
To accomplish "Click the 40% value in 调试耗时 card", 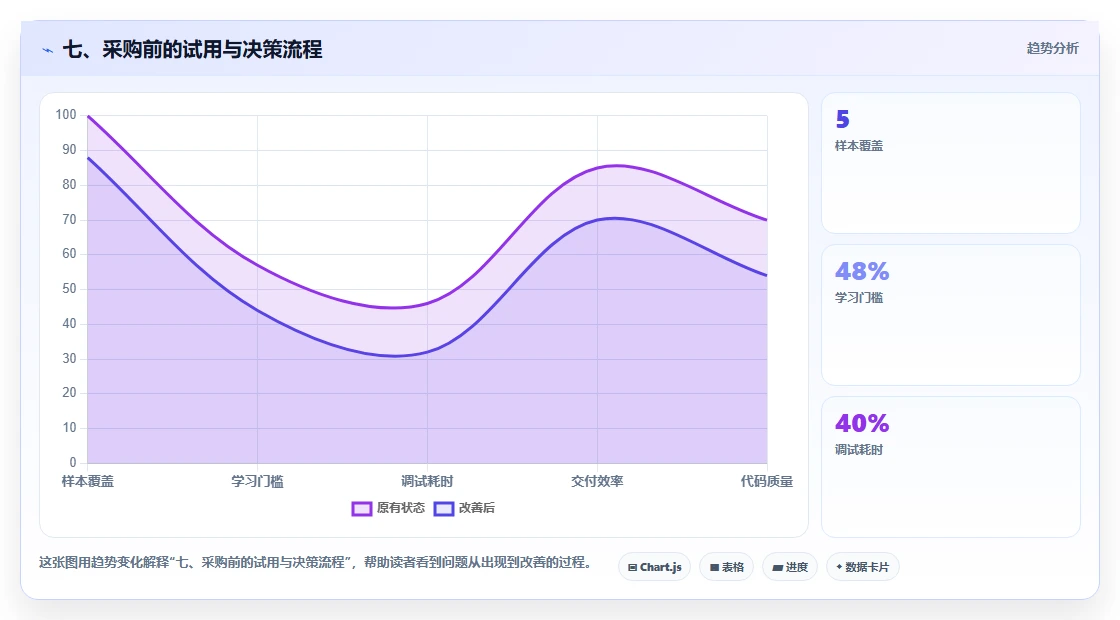I will point(862,424).
